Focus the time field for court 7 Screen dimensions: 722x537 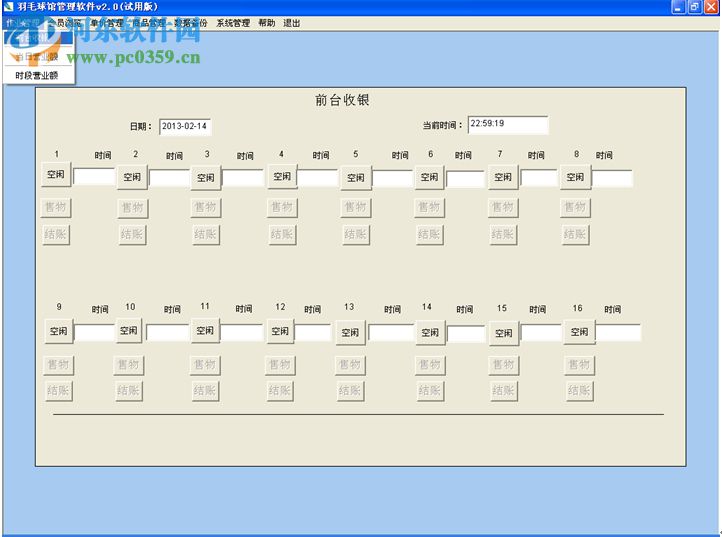(539, 178)
